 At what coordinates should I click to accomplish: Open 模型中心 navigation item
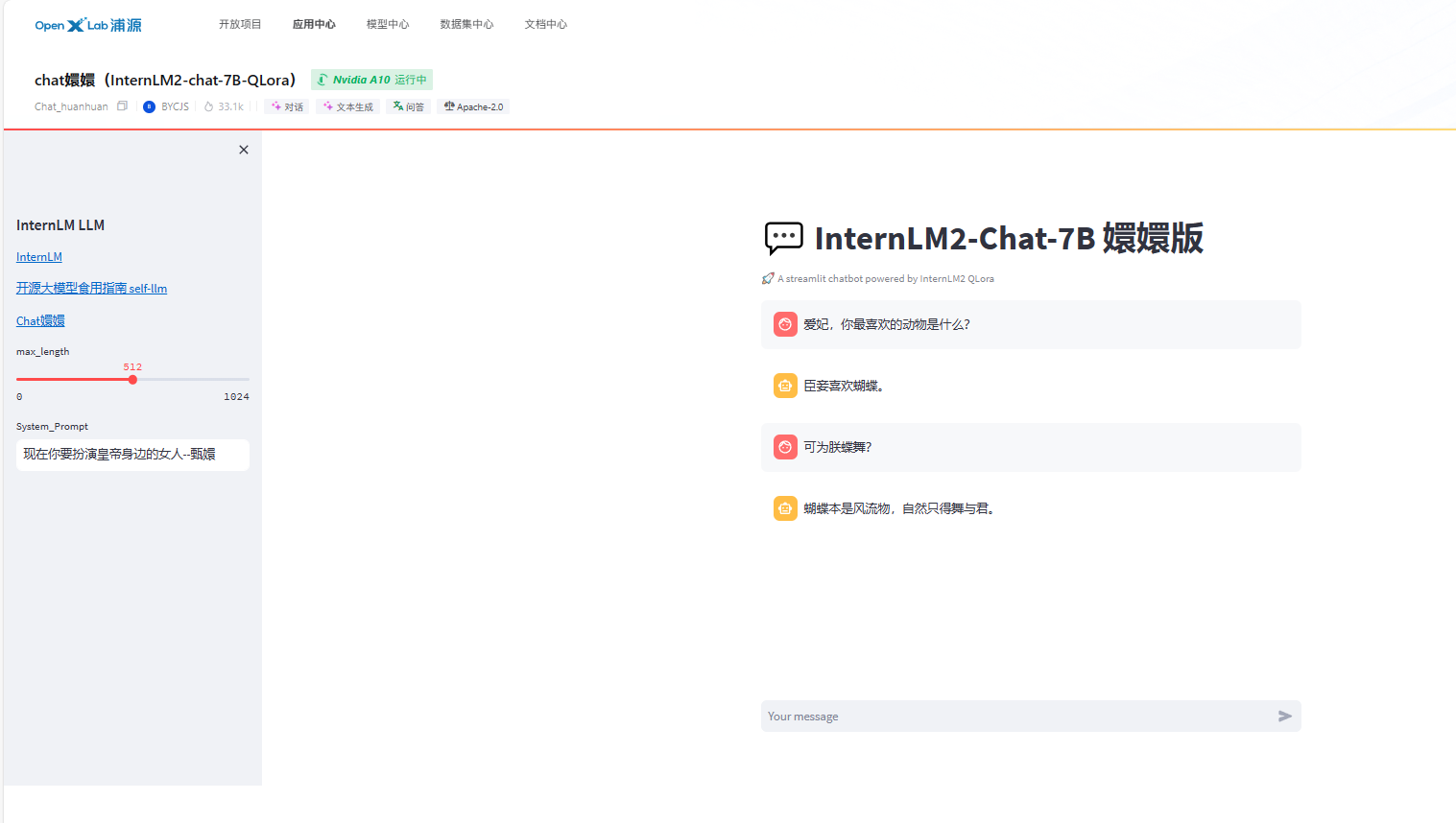(388, 24)
